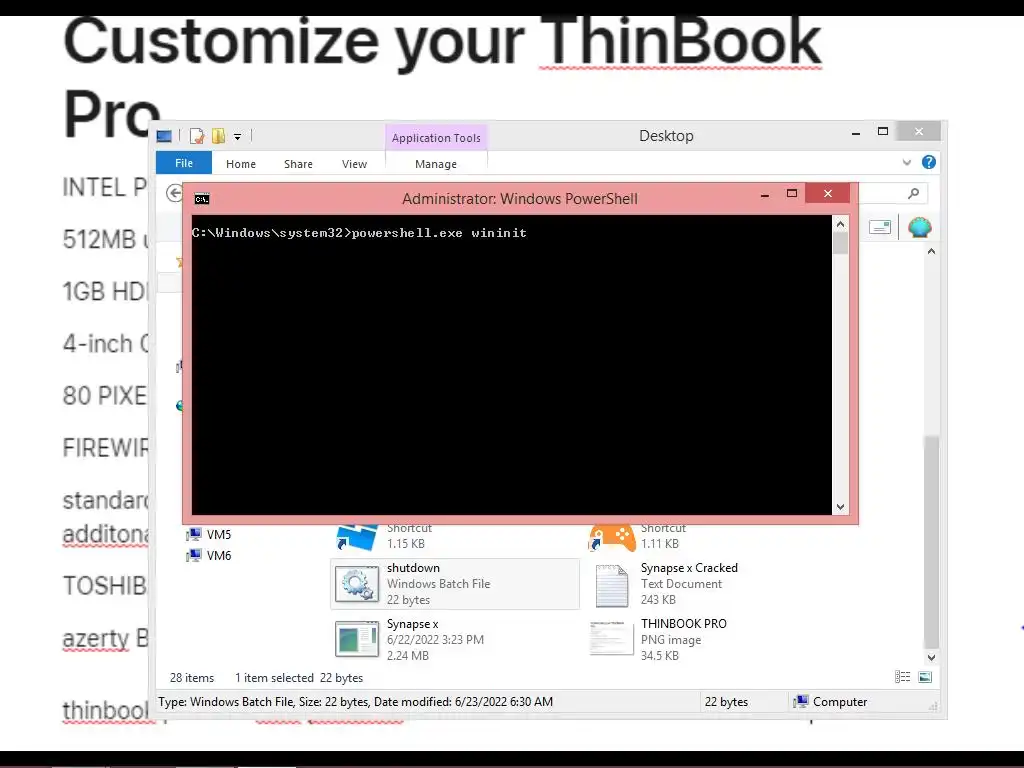Click PowerShell scrollbar up arrow
The image size is (1024, 768).
pos(840,224)
